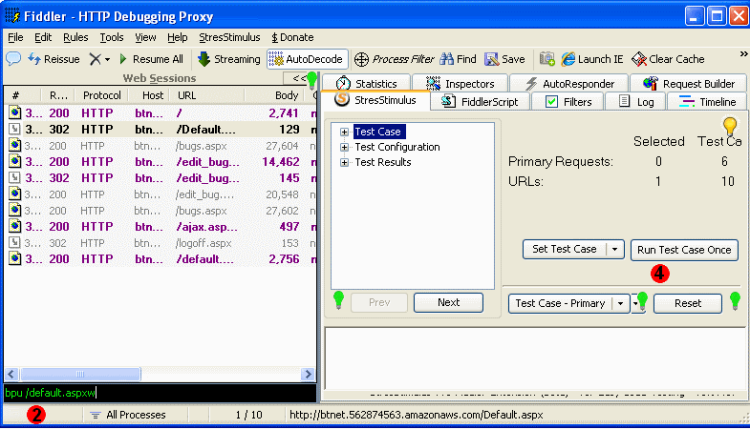750x429 pixels.
Task: Click the QuickExec command input box
Action: point(160,393)
